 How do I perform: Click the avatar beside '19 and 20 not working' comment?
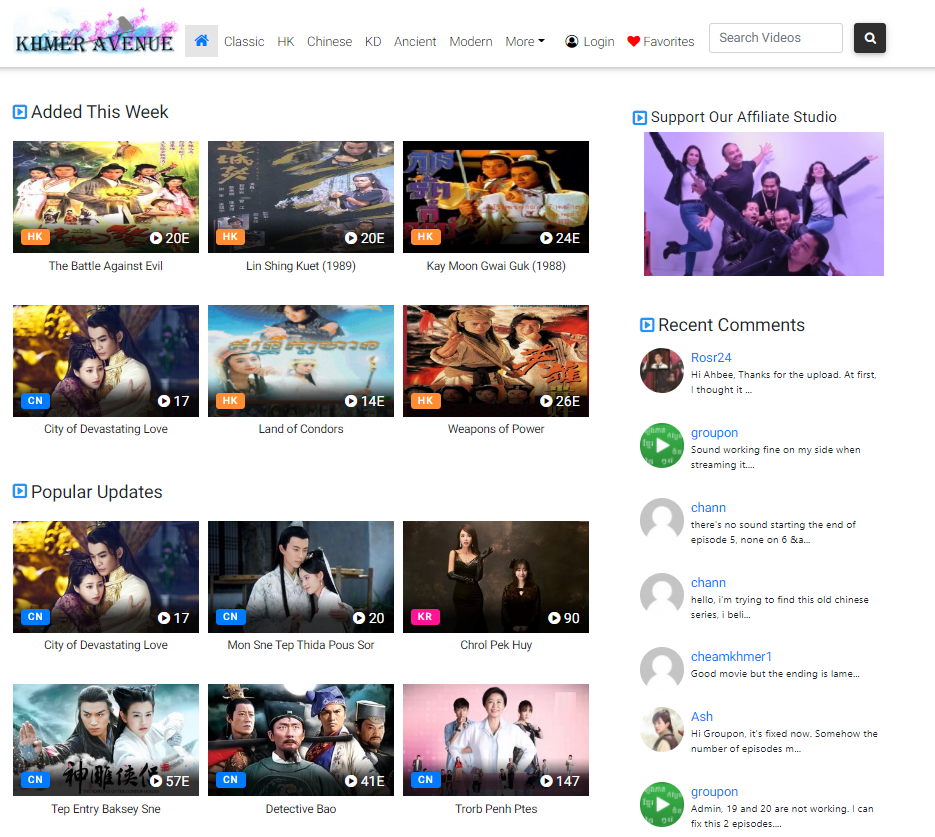click(661, 804)
